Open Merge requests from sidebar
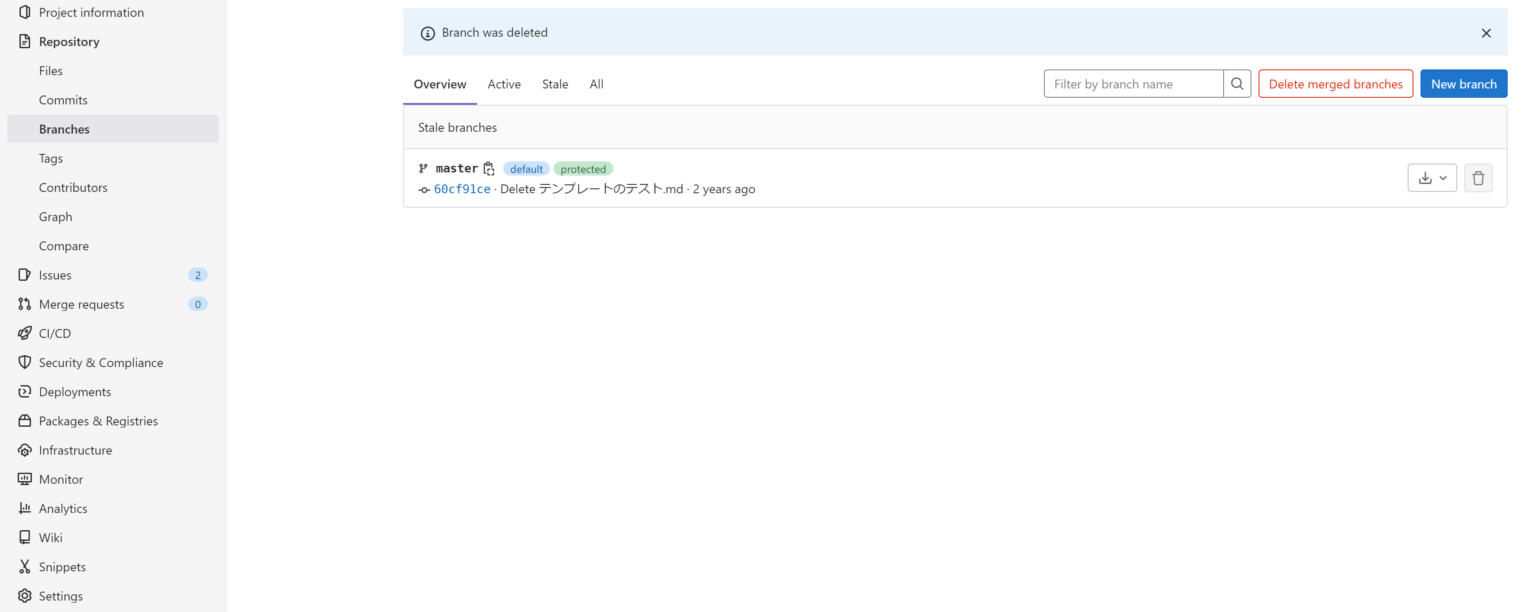This screenshot has height=612, width=1536. (x=81, y=304)
